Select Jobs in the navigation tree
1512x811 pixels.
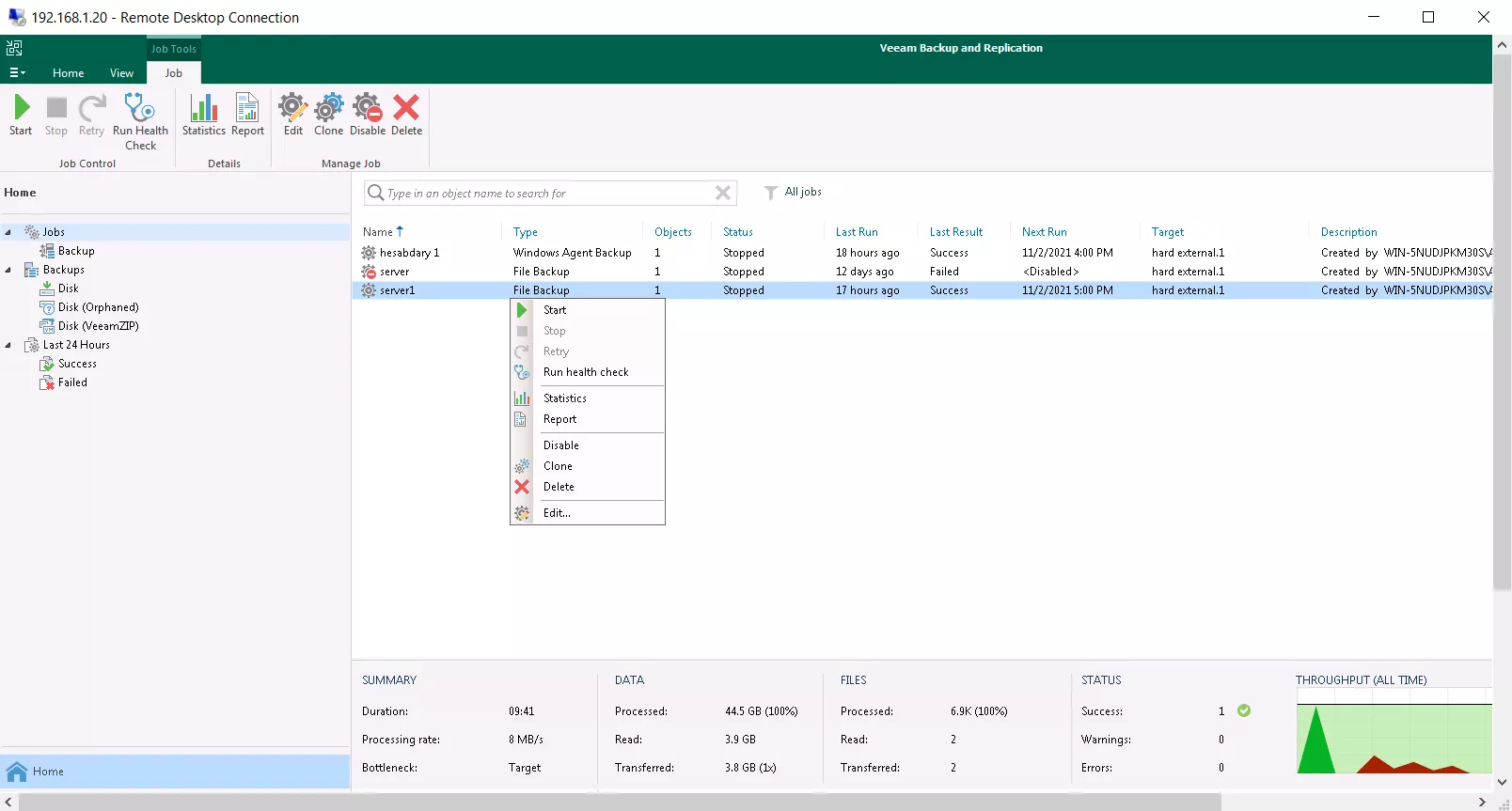[x=54, y=232]
